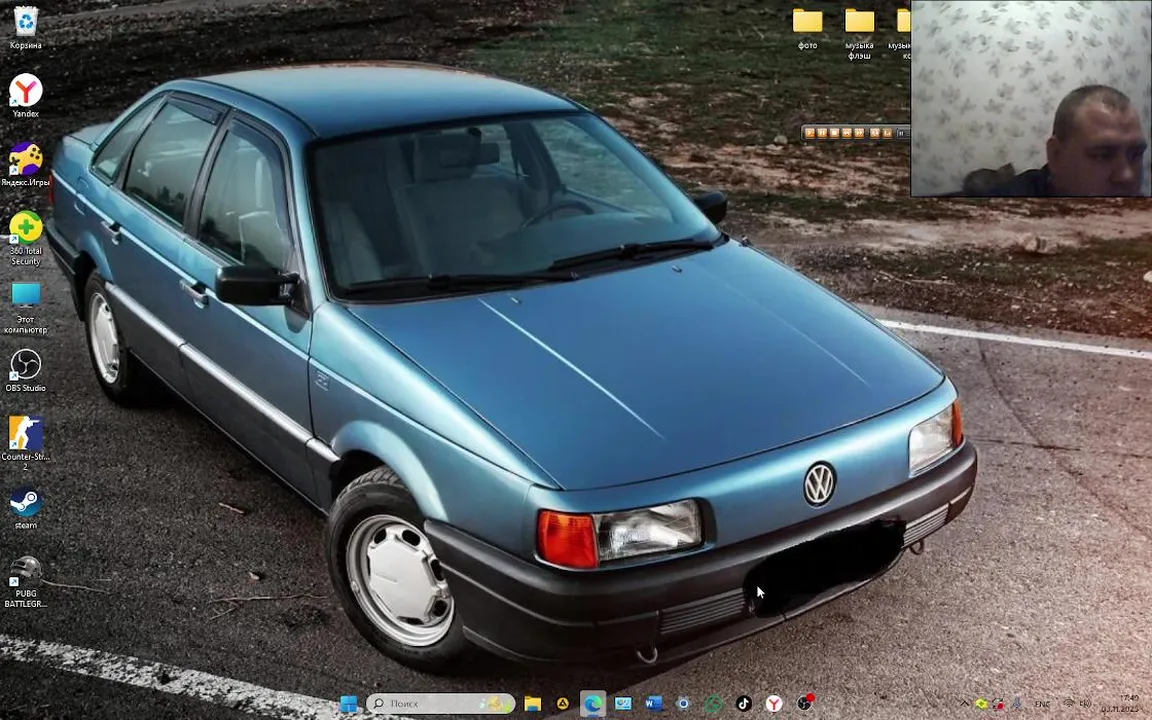Open the фото folder on the desktop

click(x=807, y=28)
